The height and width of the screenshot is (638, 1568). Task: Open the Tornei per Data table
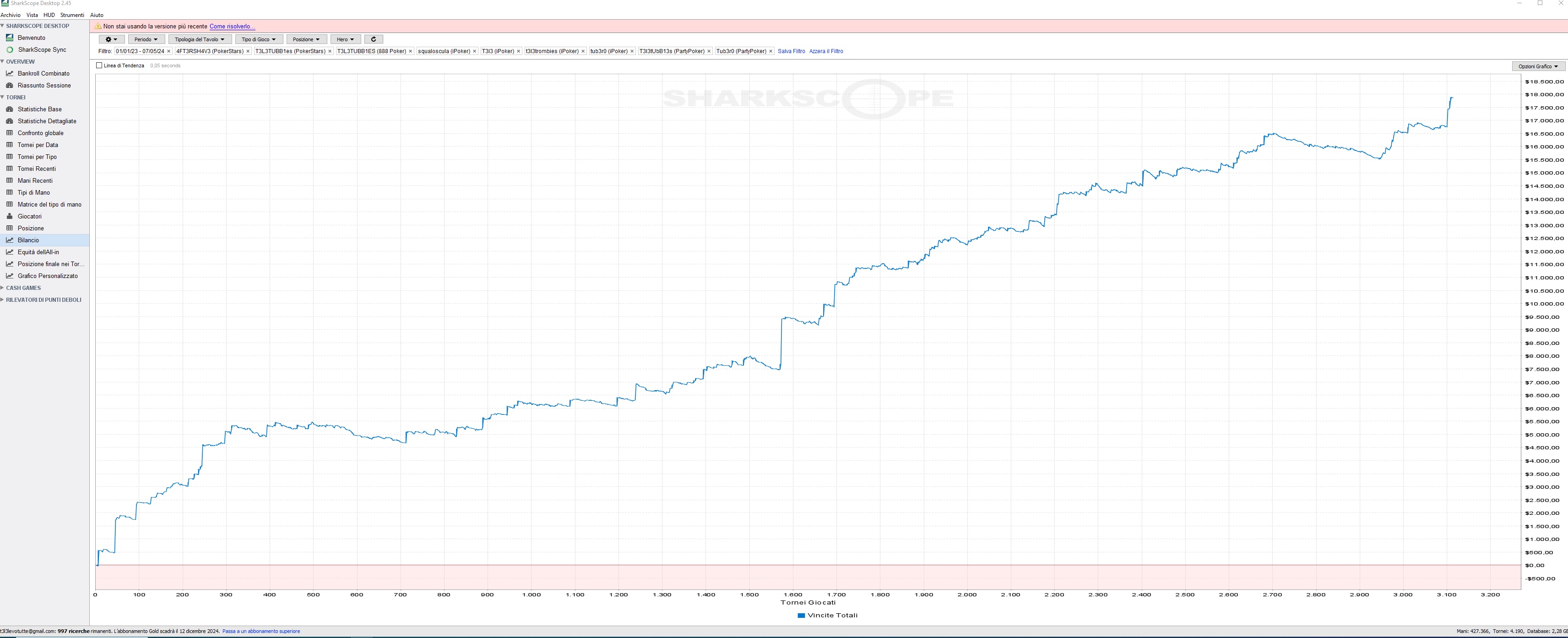(38, 145)
